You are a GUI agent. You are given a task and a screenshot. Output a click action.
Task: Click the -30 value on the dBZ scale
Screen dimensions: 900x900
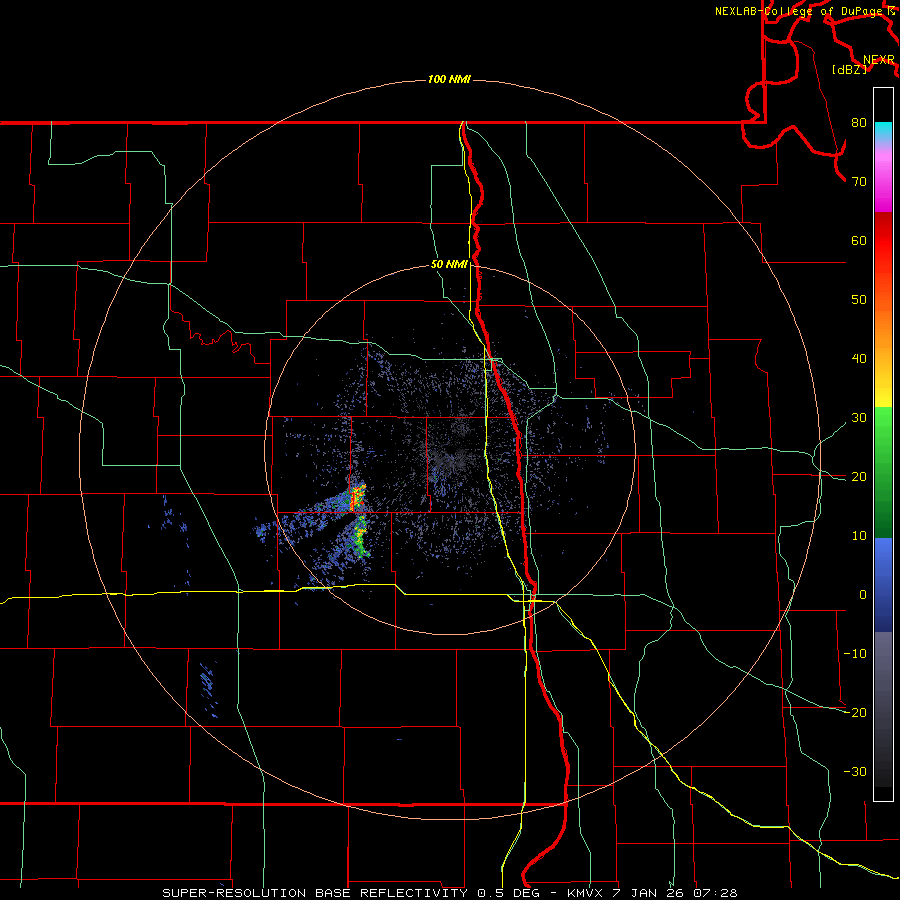[x=855, y=772]
